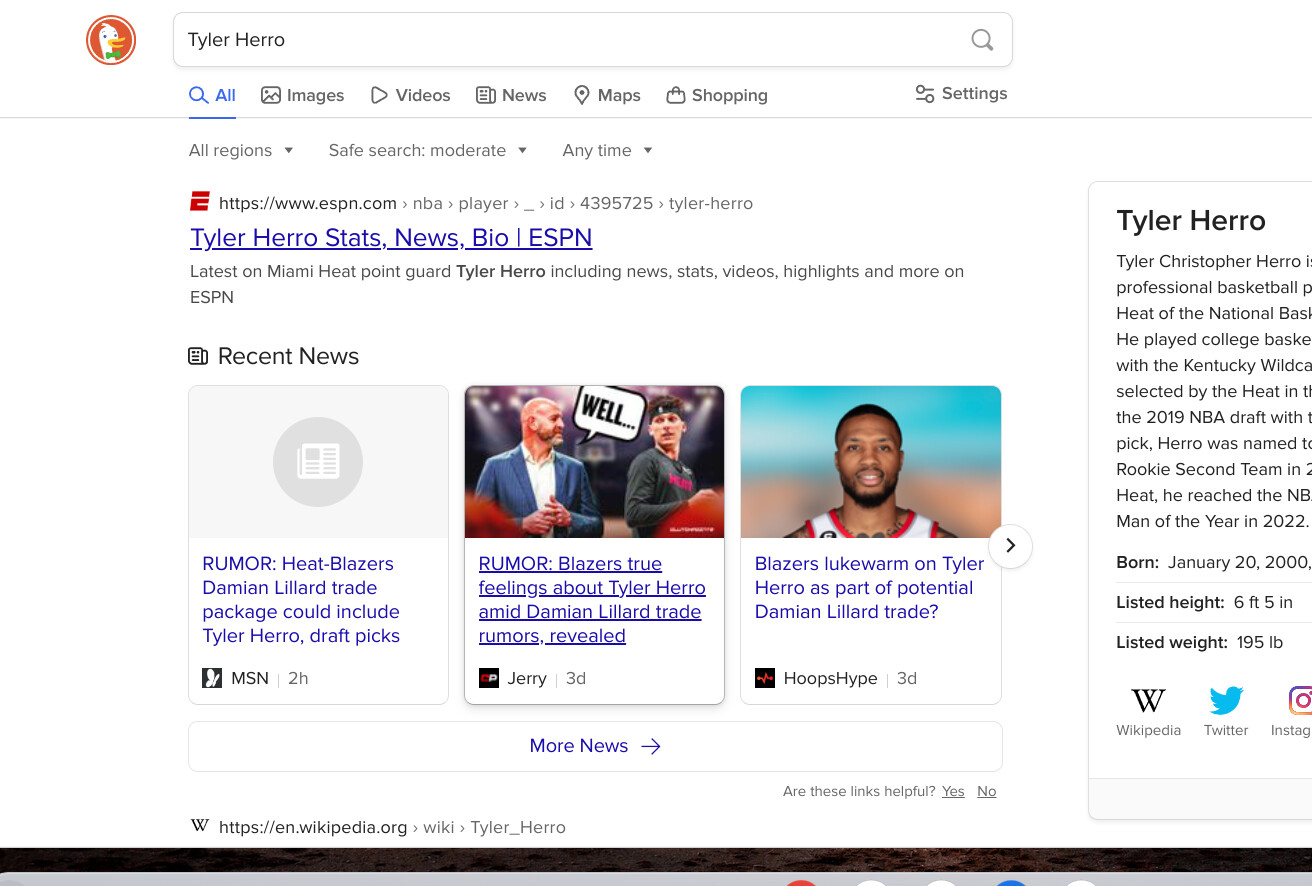
Task: Click the HoopsHype source icon
Action: coord(765,679)
